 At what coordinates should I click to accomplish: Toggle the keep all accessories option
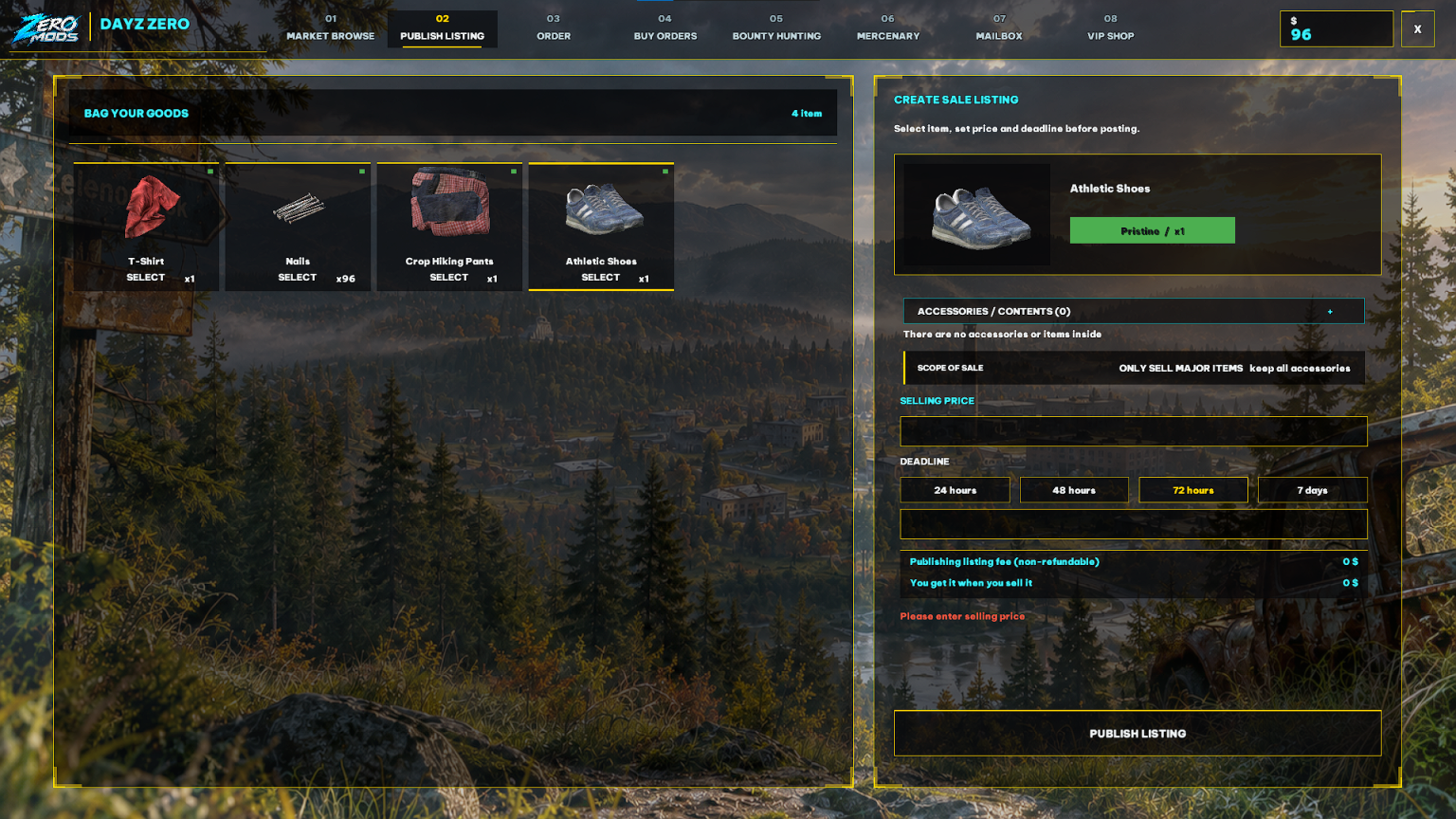coord(1300,369)
